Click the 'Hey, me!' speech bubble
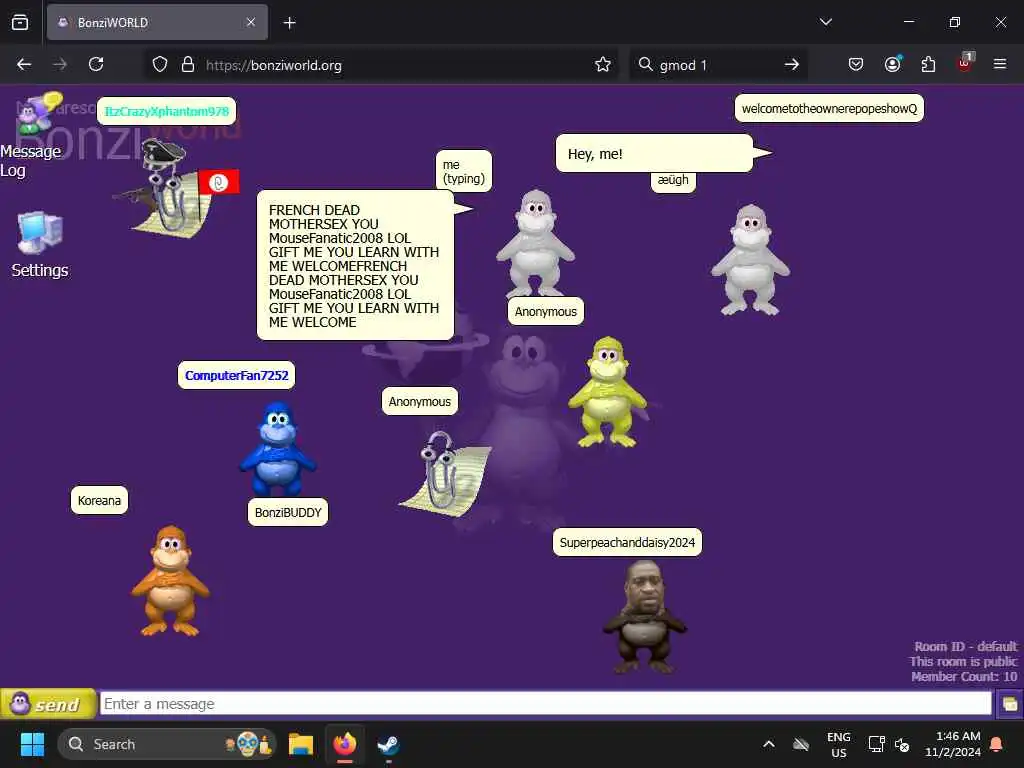1024x768 pixels. 654,153
